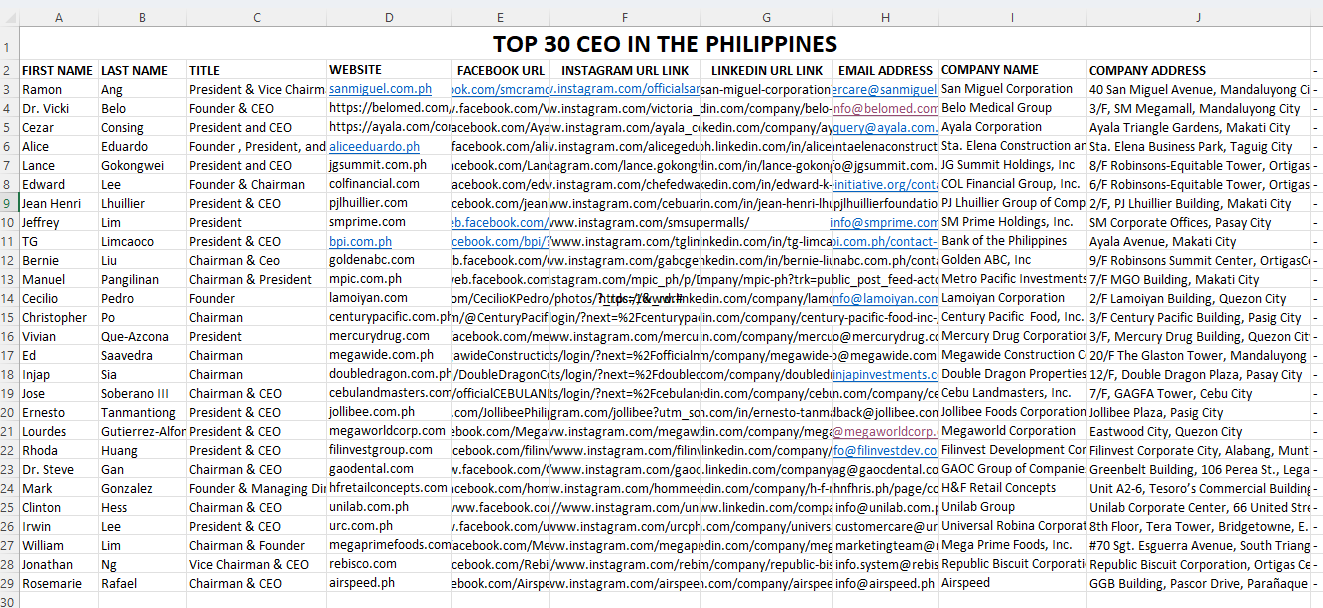The image size is (1323, 608).
Task: Click the title 'TOP 30 CEO IN THE PHILIPPINES'
Action: [665, 44]
